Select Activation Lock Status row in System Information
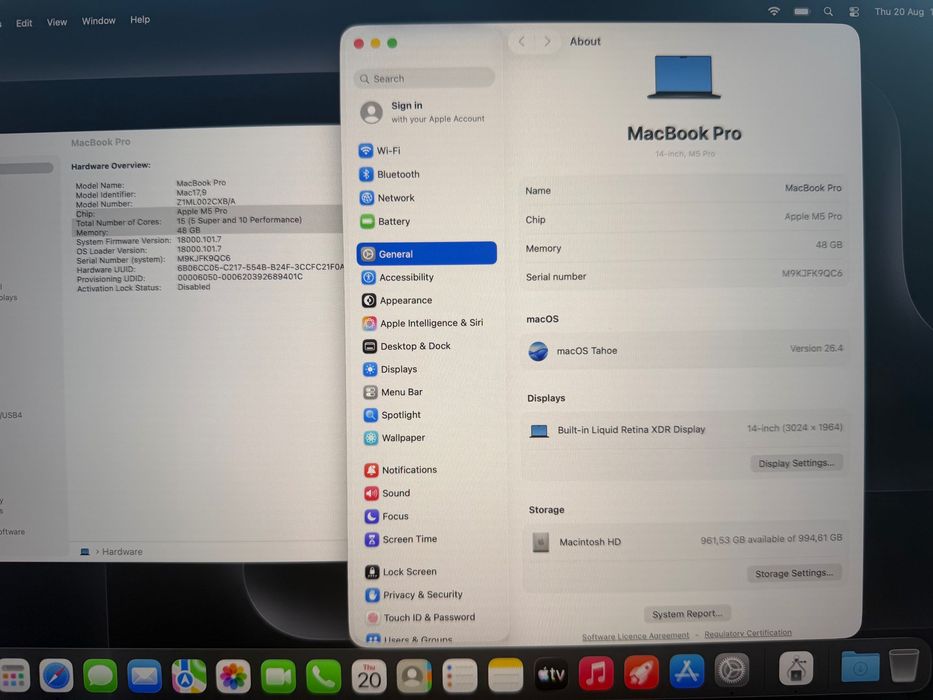Viewport: 933px width, 700px height. [x=143, y=288]
